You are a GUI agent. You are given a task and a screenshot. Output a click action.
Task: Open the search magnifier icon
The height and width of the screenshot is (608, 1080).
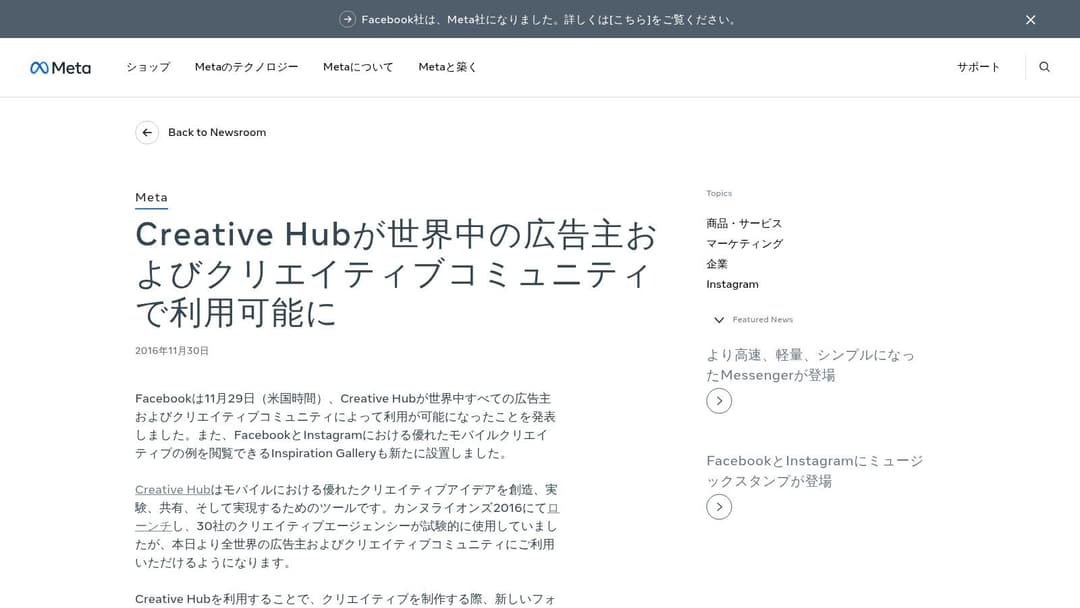tap(1044, 67)
